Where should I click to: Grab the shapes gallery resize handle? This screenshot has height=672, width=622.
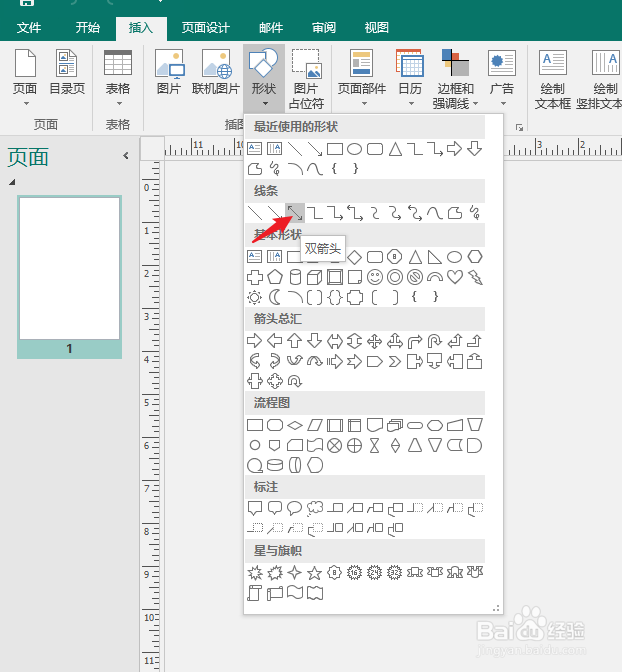click(496, 608)
